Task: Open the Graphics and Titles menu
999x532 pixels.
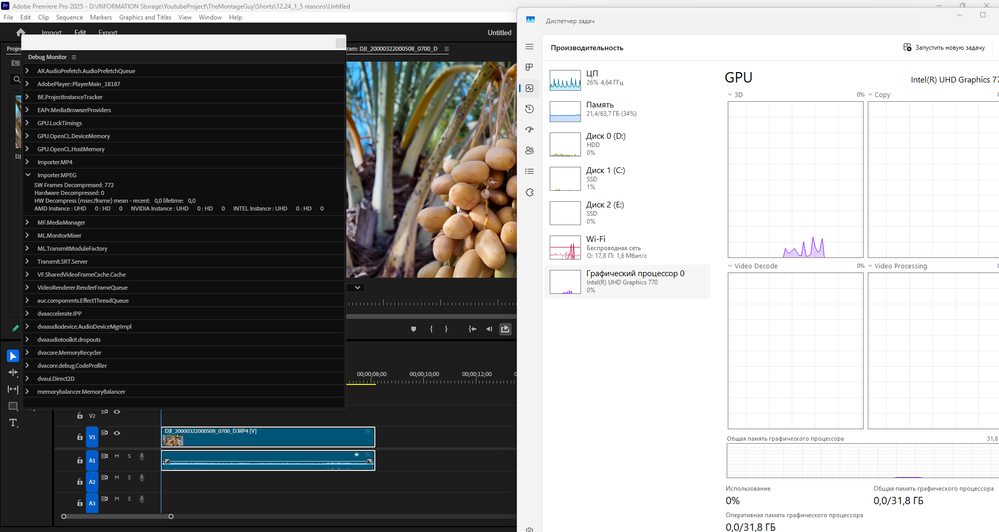Action: [x=145, y=17]
